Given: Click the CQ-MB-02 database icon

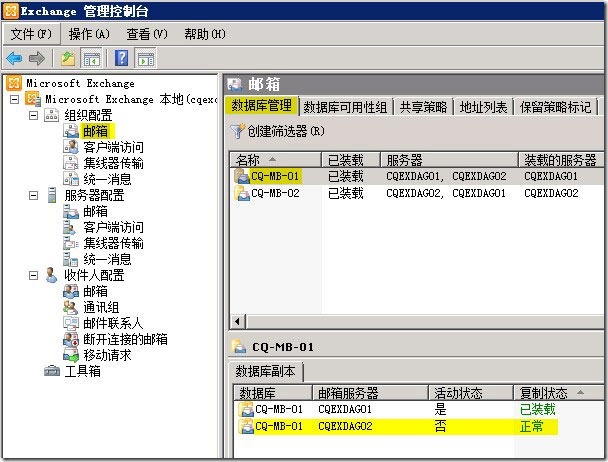Looking at the screenshot, I should (x=242, y=193).
